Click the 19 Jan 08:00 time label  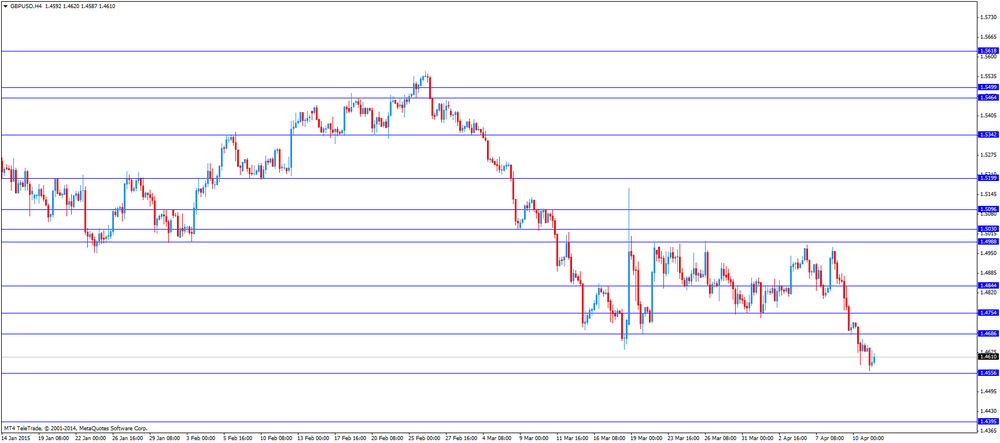click(x=54, y=439)
